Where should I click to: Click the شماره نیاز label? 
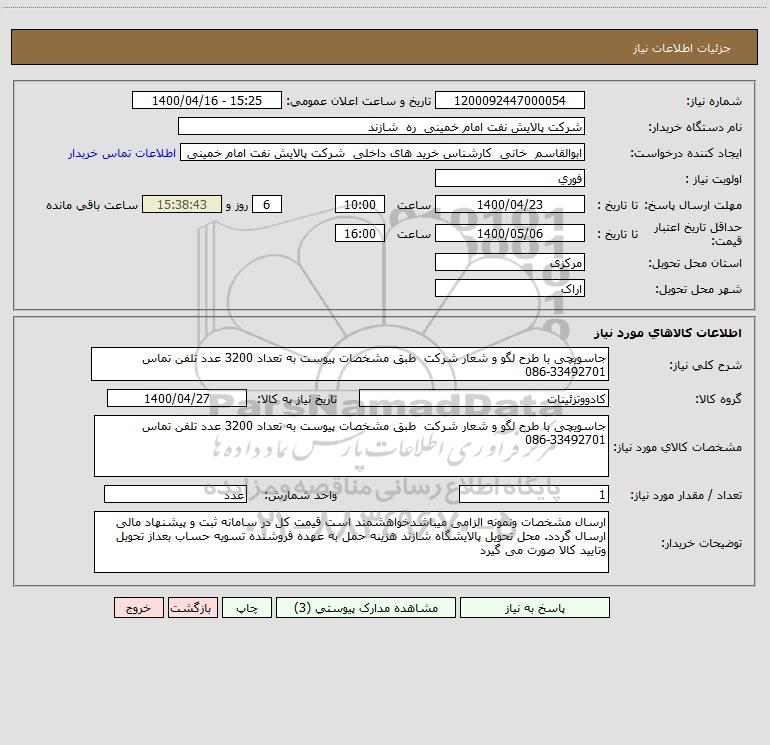(714, 101)
